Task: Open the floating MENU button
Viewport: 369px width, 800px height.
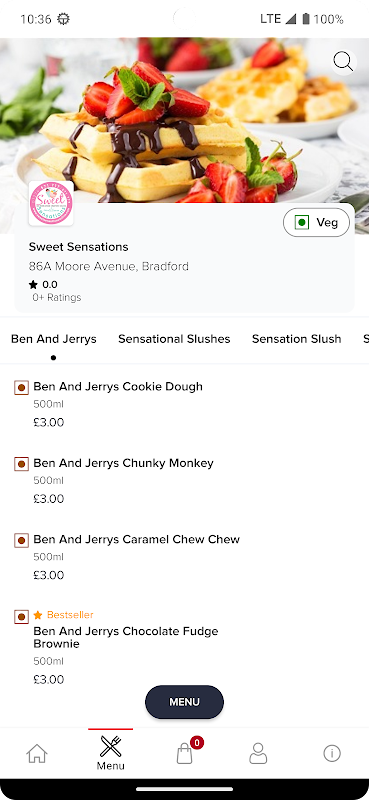Action: [x=184, y=702]
